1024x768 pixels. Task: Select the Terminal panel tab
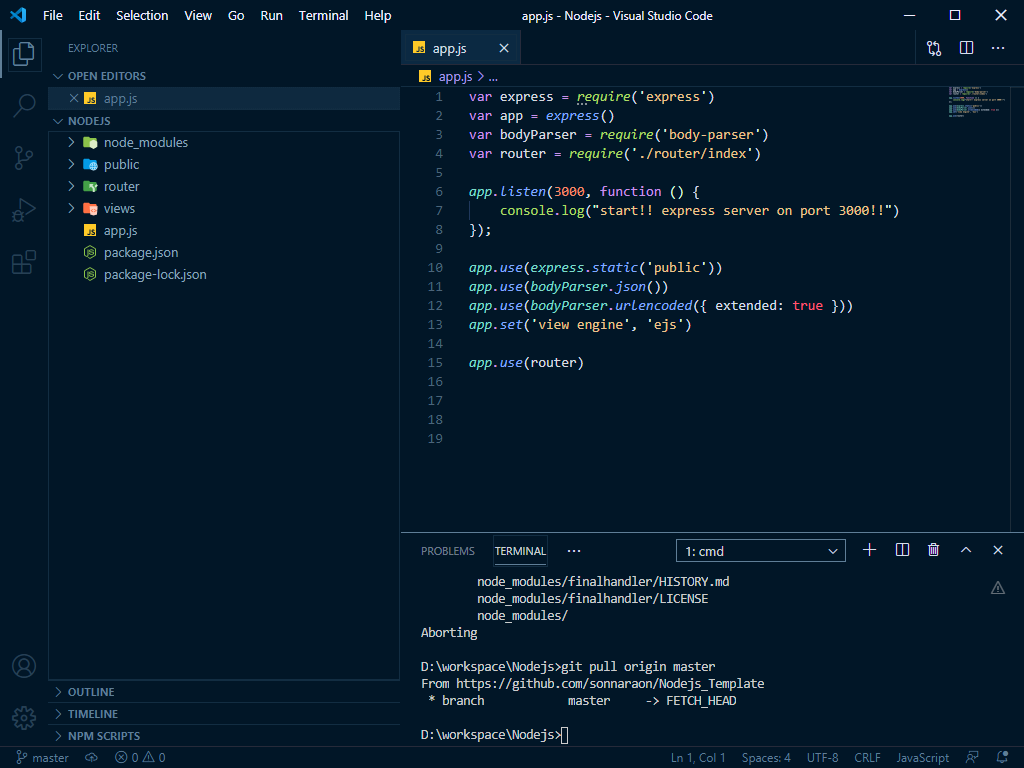click(x=520, y=551)
